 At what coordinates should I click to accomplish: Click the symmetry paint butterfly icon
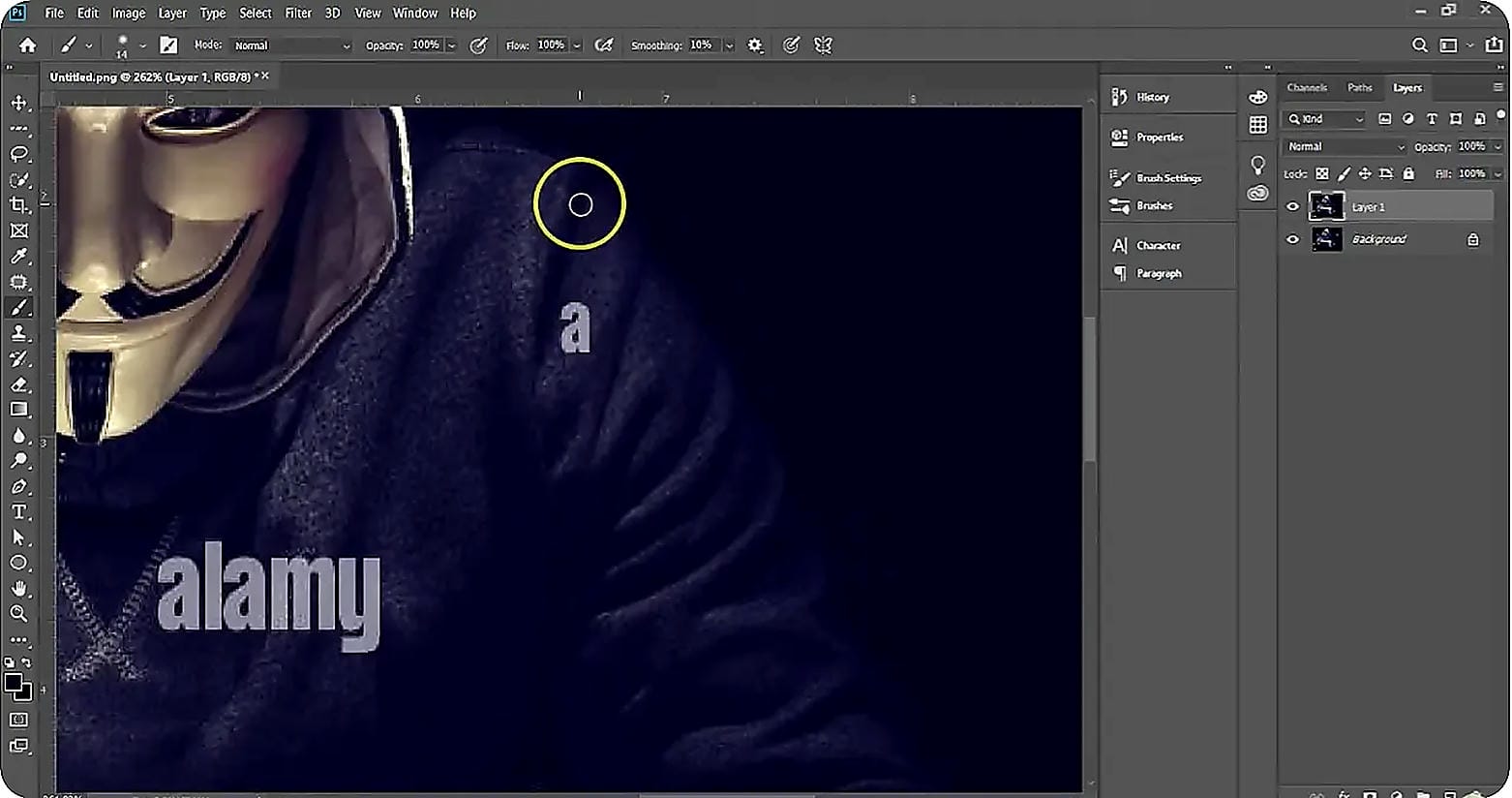click(823, 46)
